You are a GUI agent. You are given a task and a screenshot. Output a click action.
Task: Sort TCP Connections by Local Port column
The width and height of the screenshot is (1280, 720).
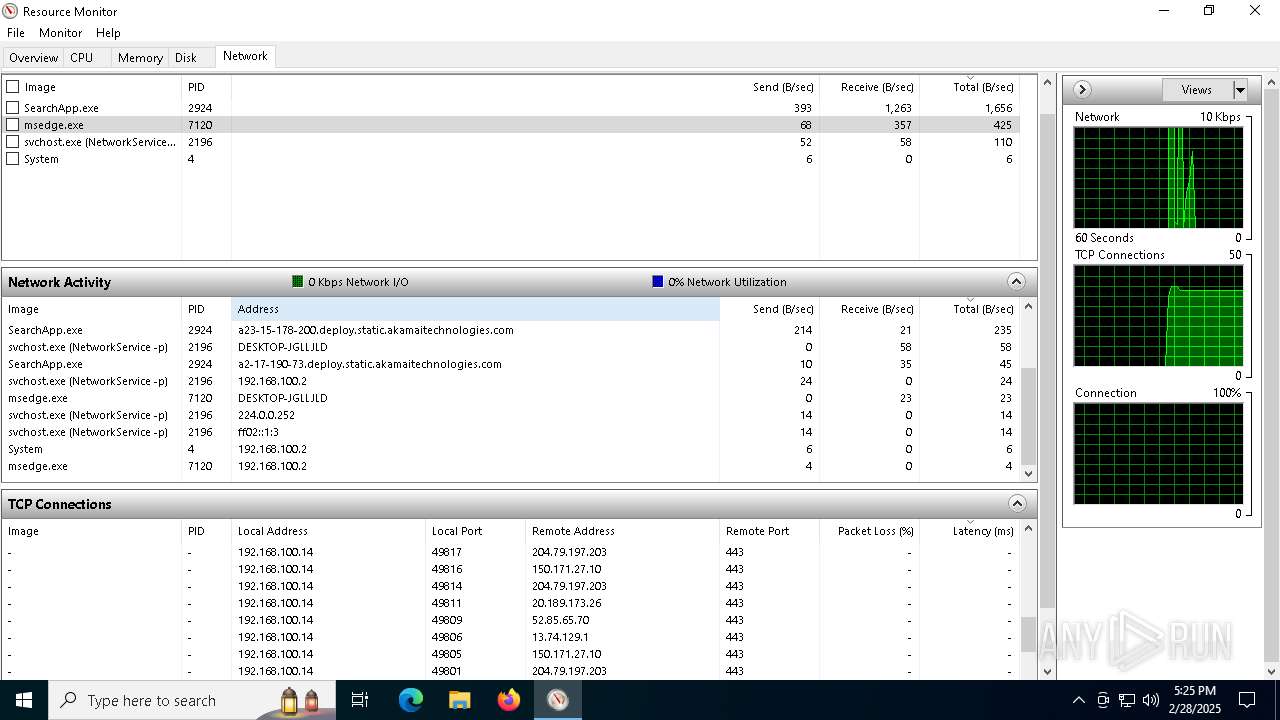pyautogui.click(x=475, y=531)
